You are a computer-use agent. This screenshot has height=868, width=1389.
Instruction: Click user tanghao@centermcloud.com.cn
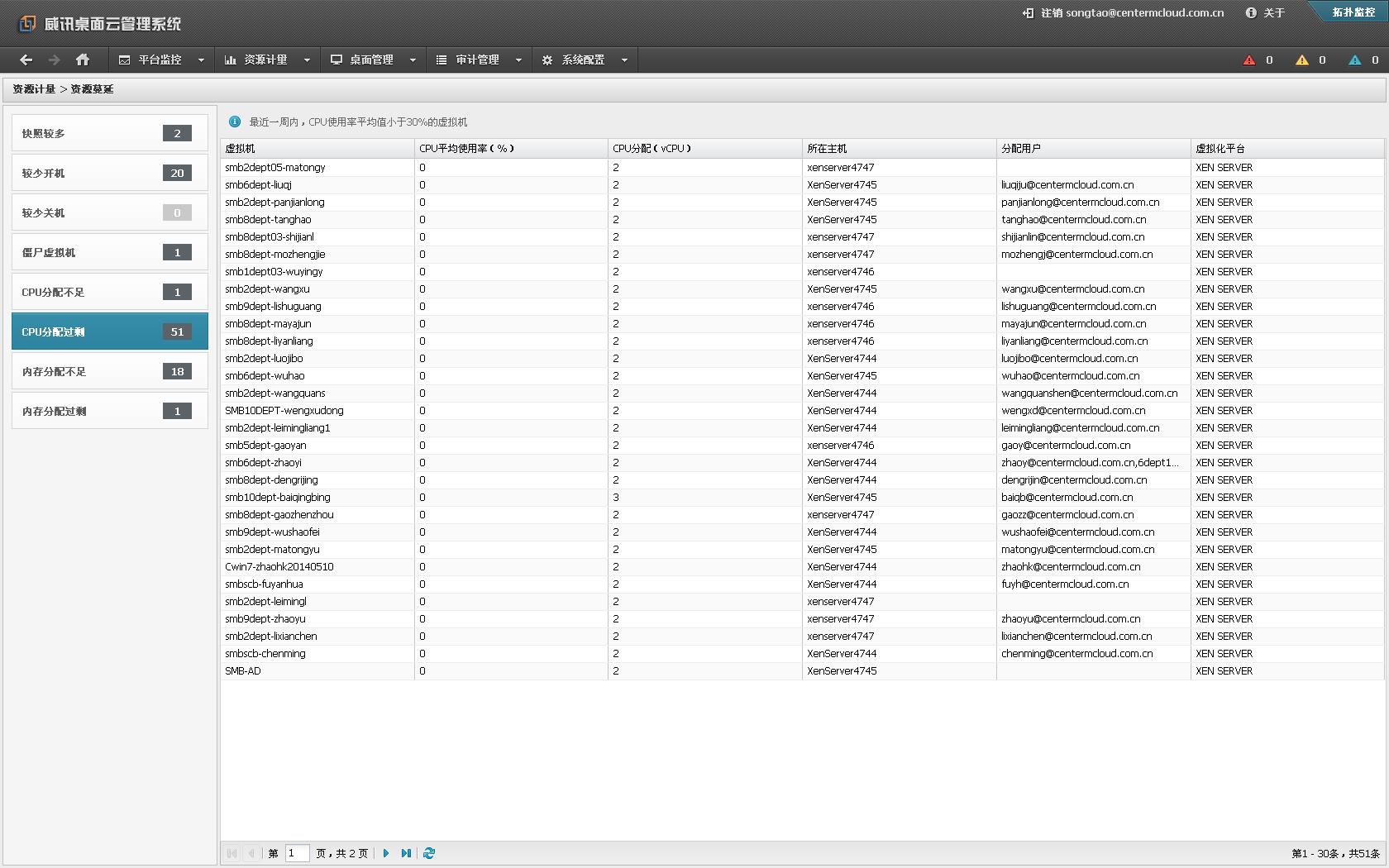tap(1073, 219)
